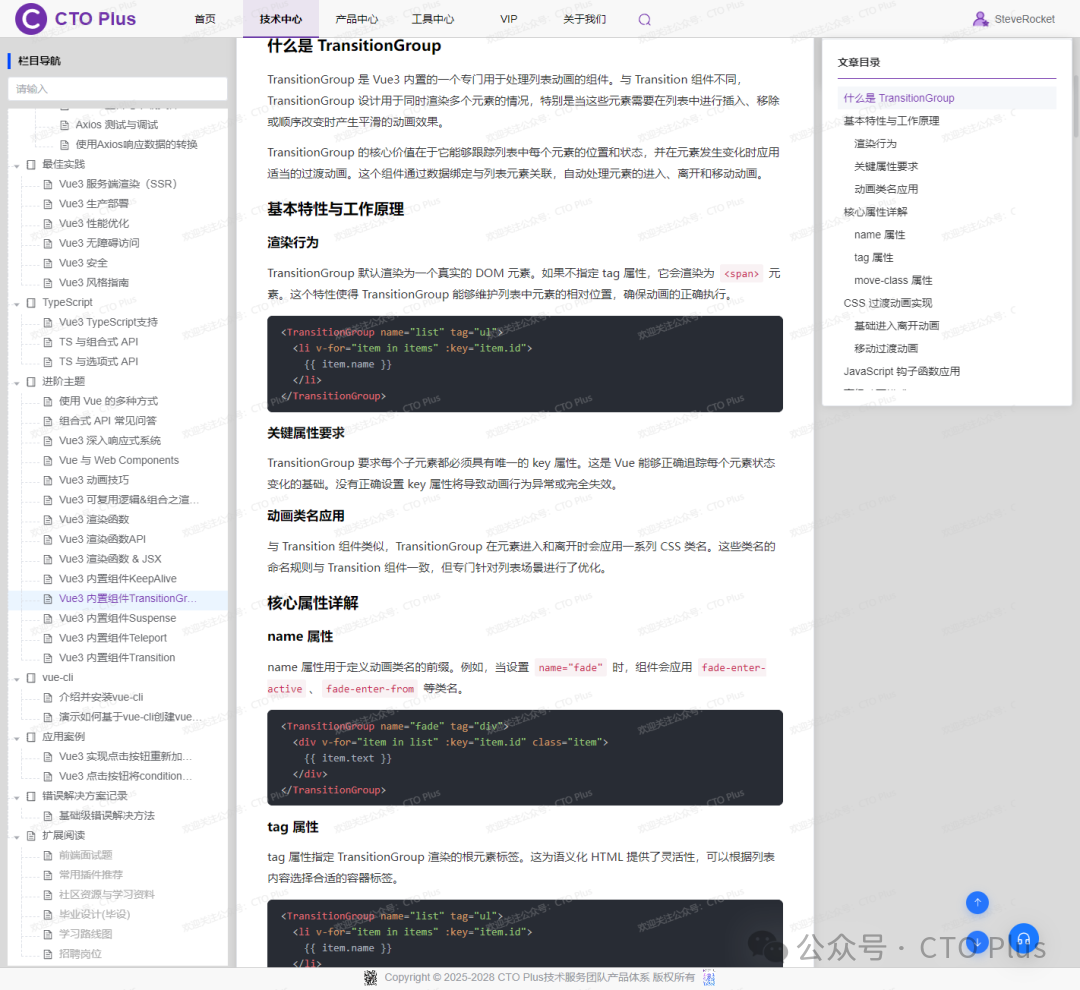The image size is (1080, 990).
Task: Click document icon beside 前端面试题
Action: pyautogui.click(x=48, y=856)
